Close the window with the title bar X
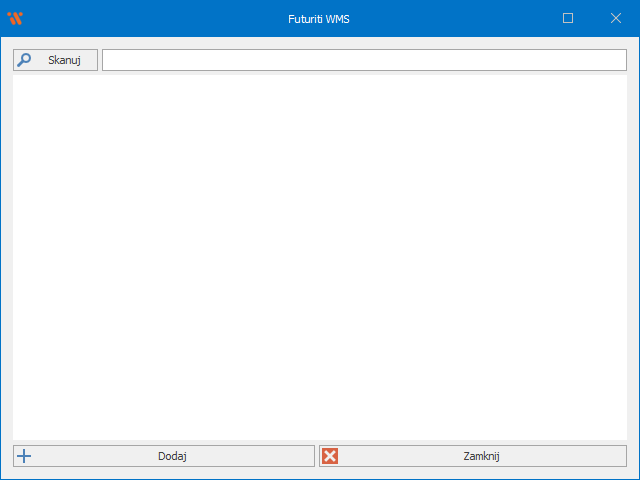The image size is (640, 480). (x=616, y=18)
